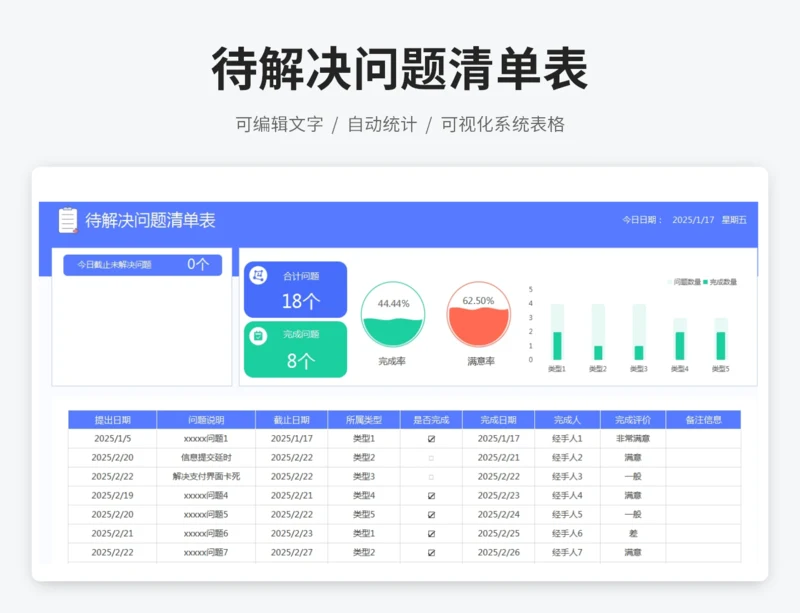This screenshot has height=613, width=800.
Task: Select the xxxxx问题5 description cell
Action: point(206,514)
